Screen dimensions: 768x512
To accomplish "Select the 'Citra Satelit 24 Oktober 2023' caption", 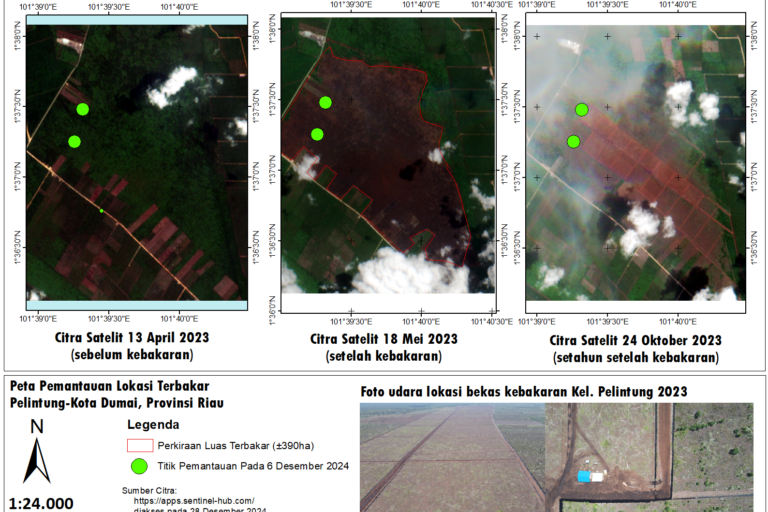I will tap(635, 340).
